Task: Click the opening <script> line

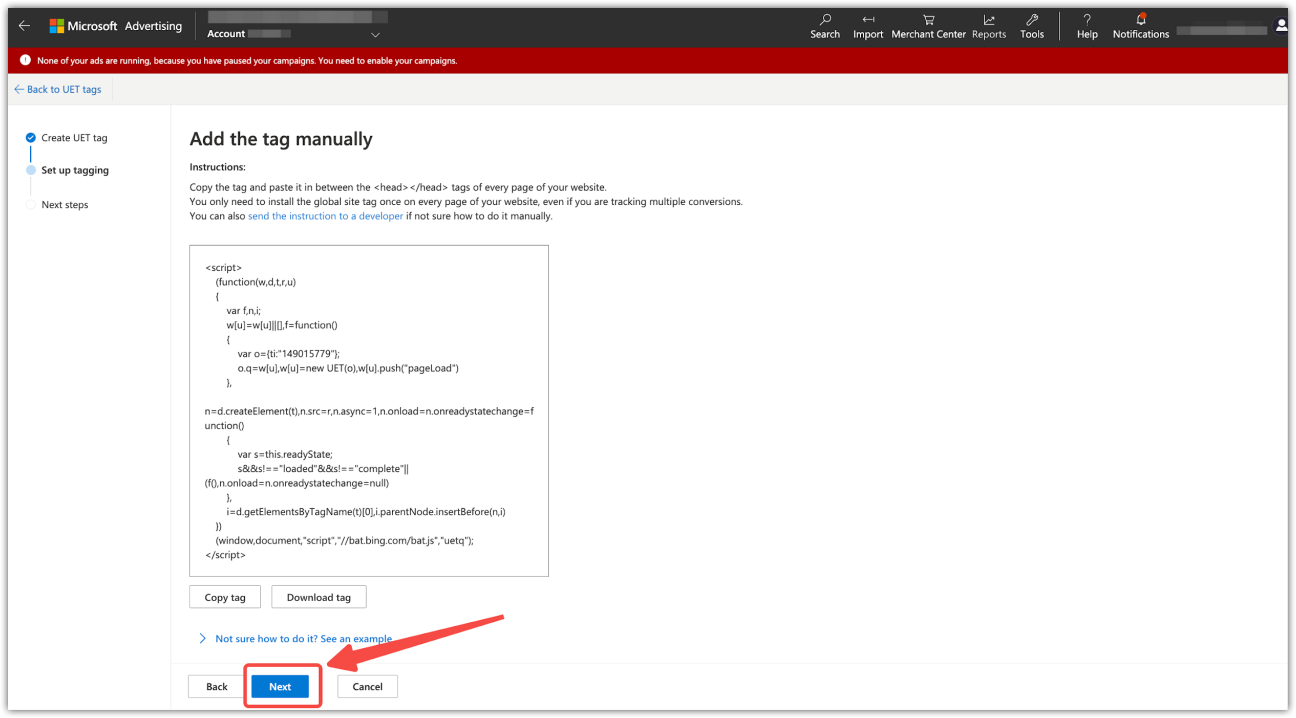Action: 223,267
